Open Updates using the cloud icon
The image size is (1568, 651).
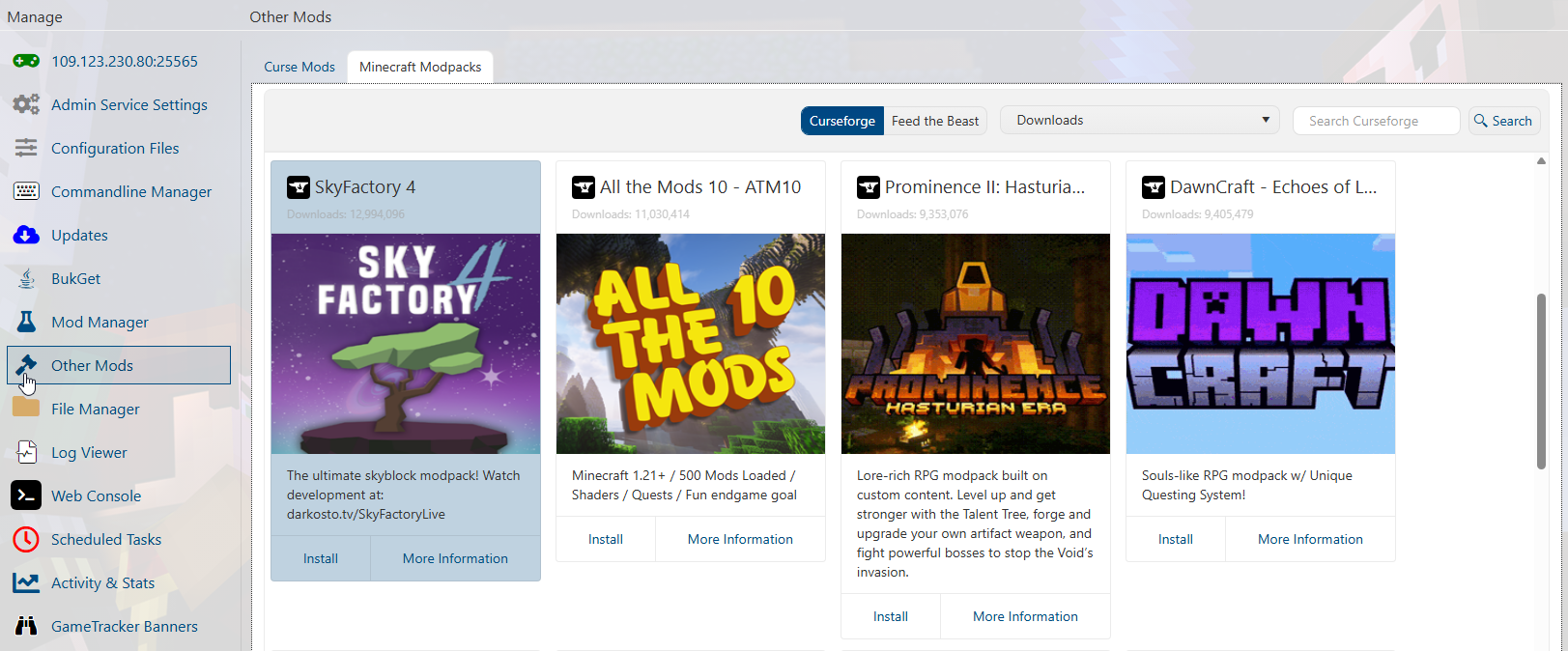click(26, 235)
